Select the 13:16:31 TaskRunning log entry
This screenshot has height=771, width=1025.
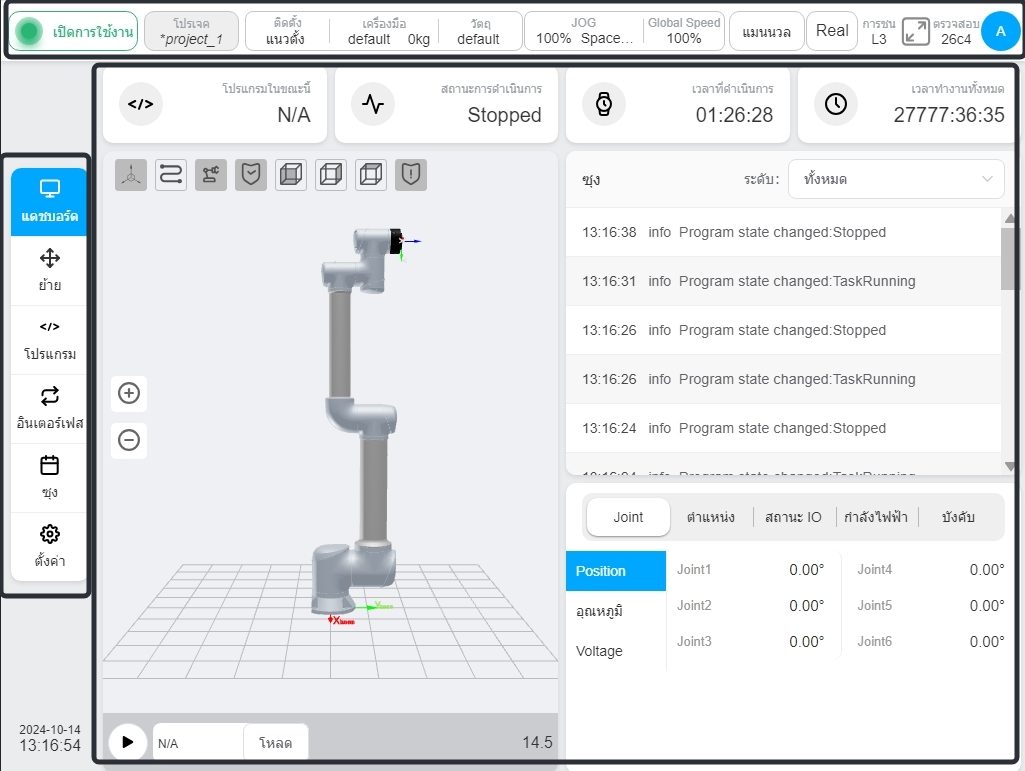[x=783, y=281]
